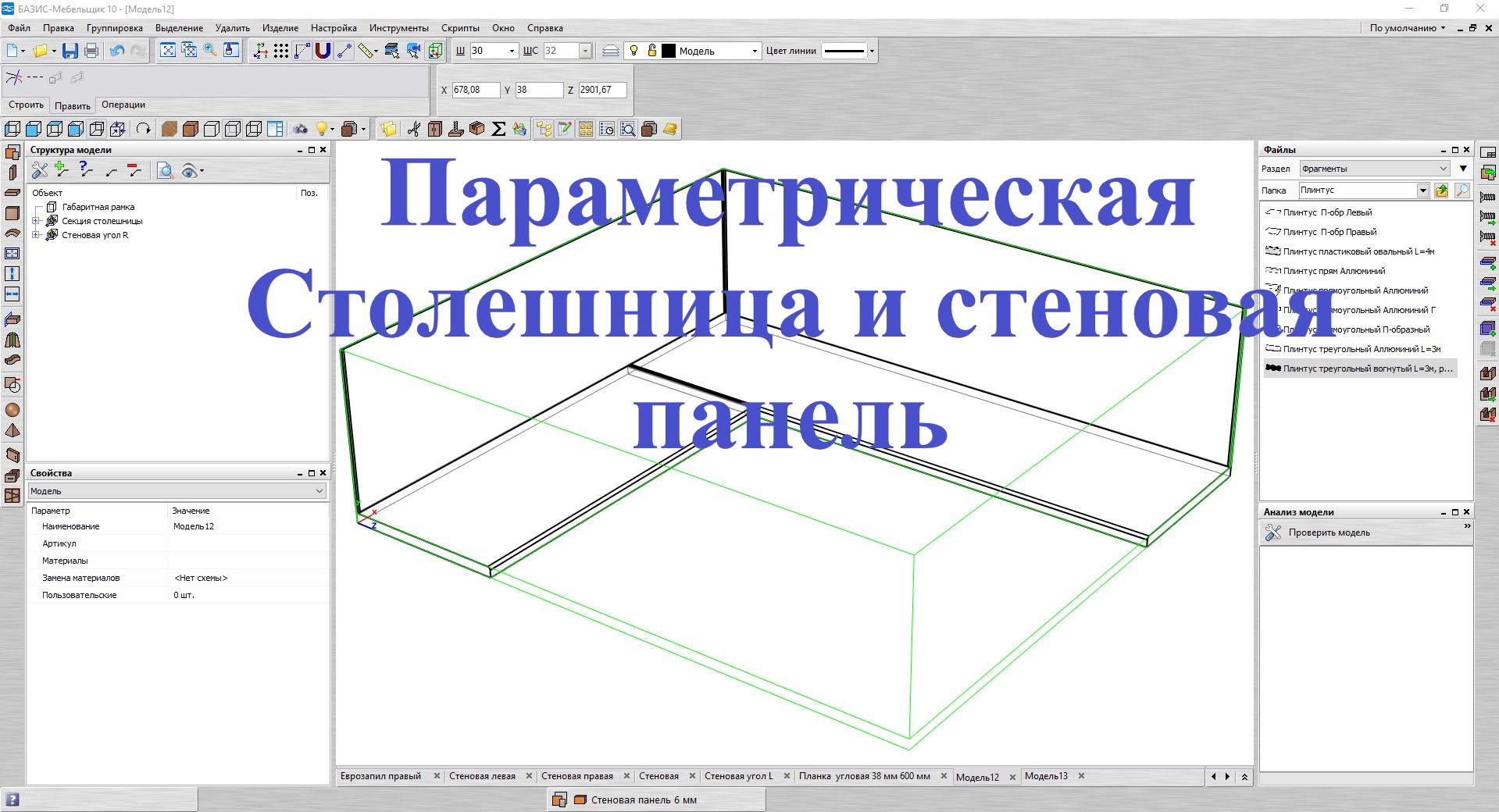
Task: Select the pyramid primitive tool
Action: coord(12,430)
